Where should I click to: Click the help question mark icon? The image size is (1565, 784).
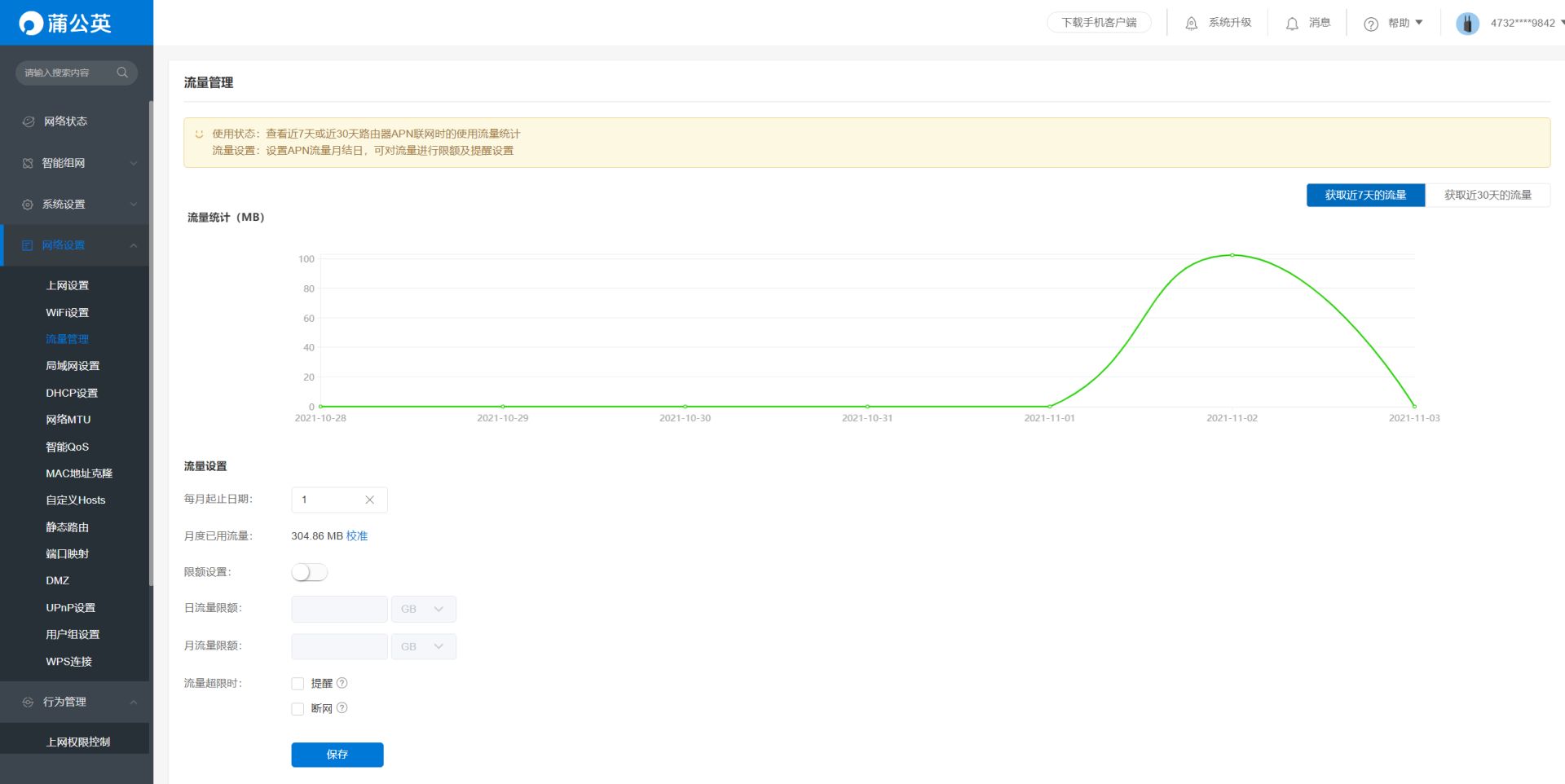(x=1371, y=24)
